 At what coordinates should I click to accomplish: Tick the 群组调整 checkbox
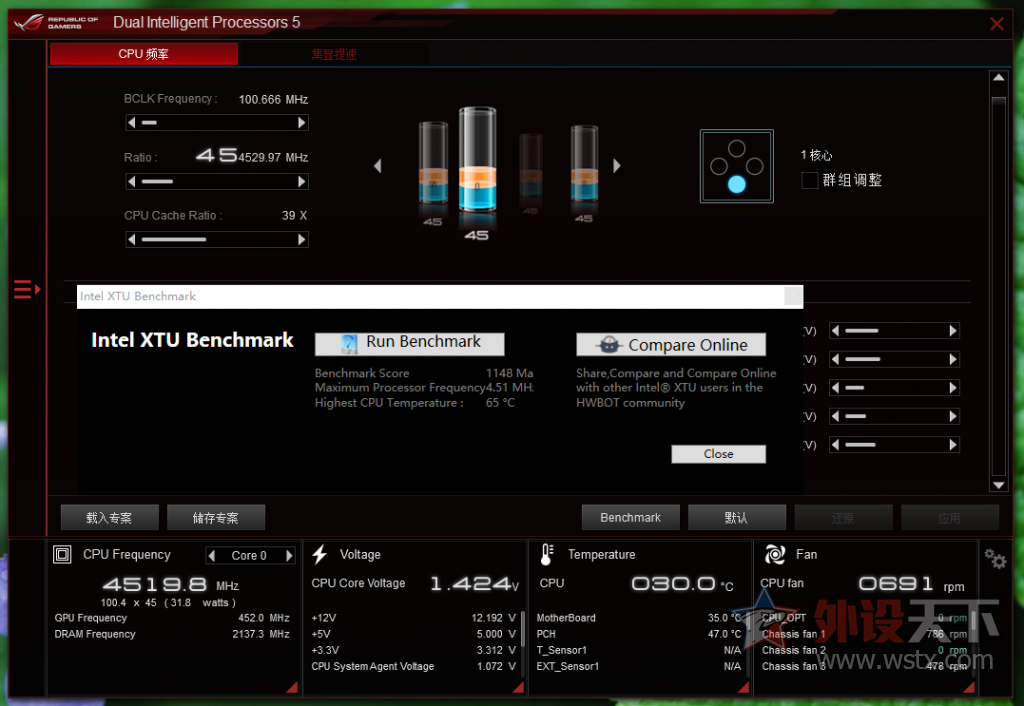click(810, 180)
